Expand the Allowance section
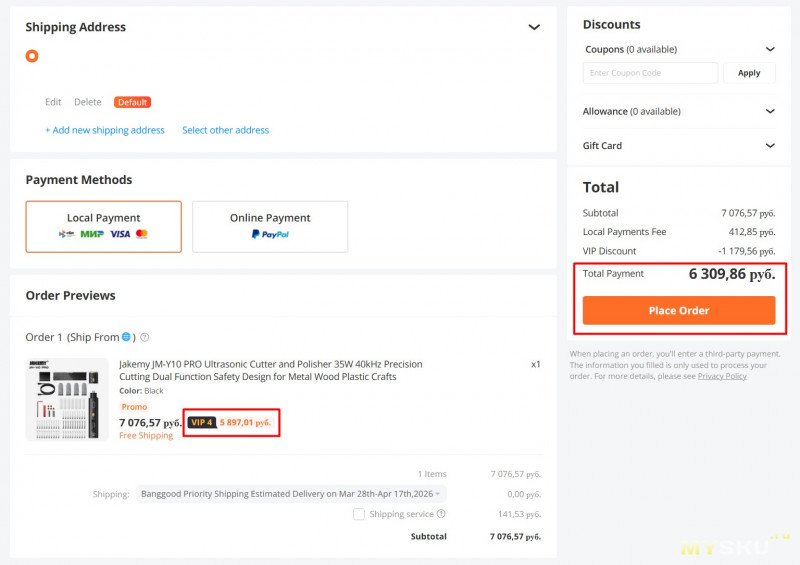This screenshot has height=565, width=800. [770, 112]
